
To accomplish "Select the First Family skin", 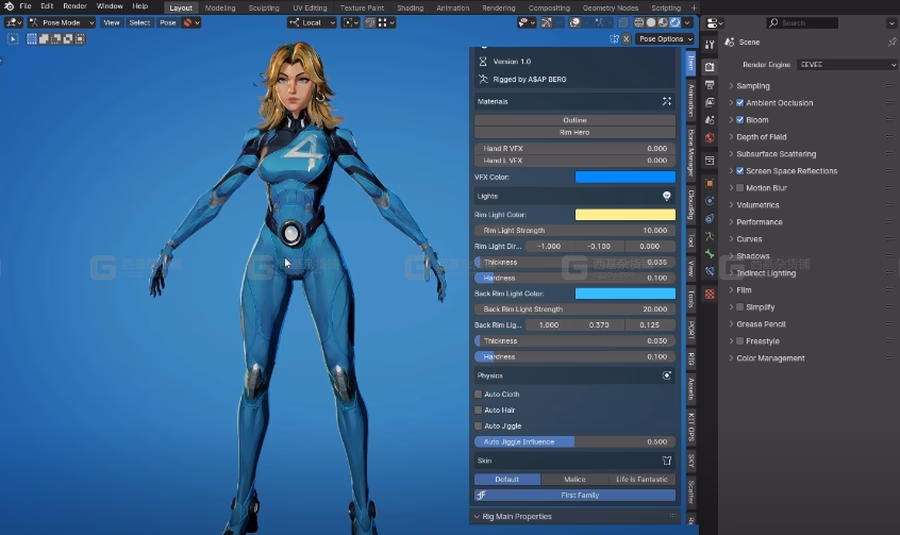I will [x=575, y=495].
